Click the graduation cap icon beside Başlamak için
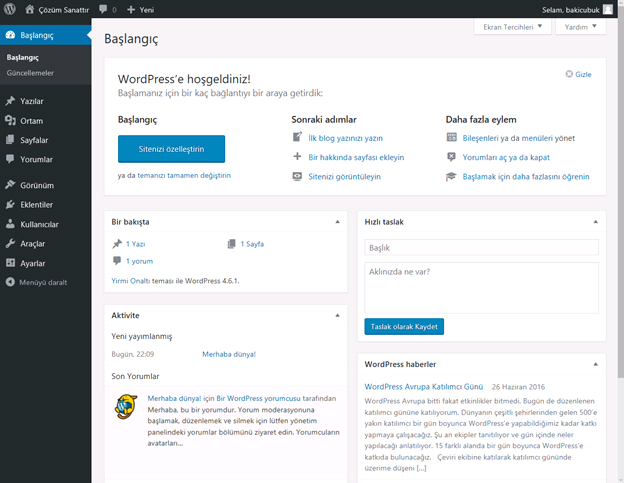The image size is (624, 483). 451,176
